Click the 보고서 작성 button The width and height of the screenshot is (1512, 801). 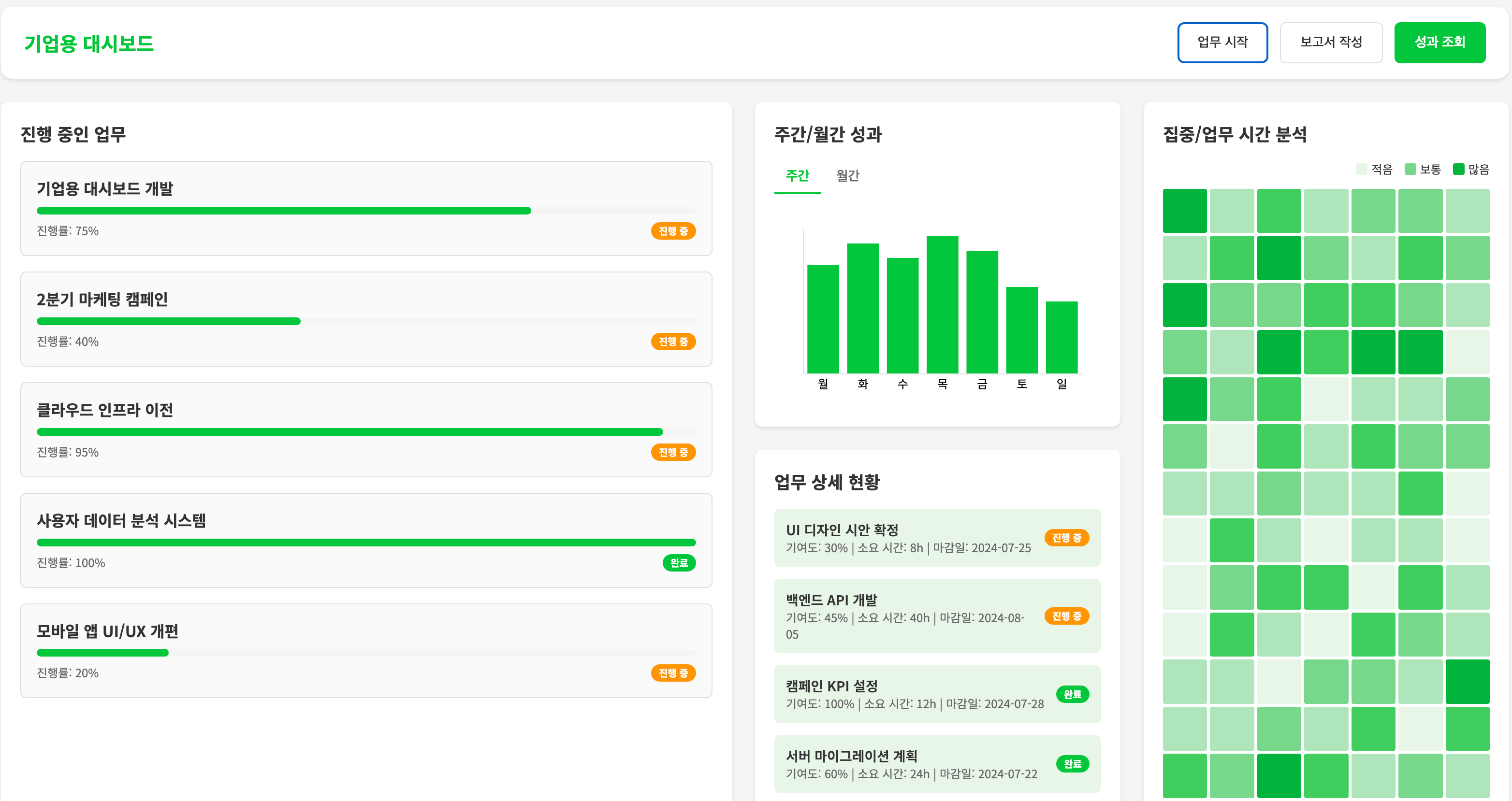tap(1331, 42)
